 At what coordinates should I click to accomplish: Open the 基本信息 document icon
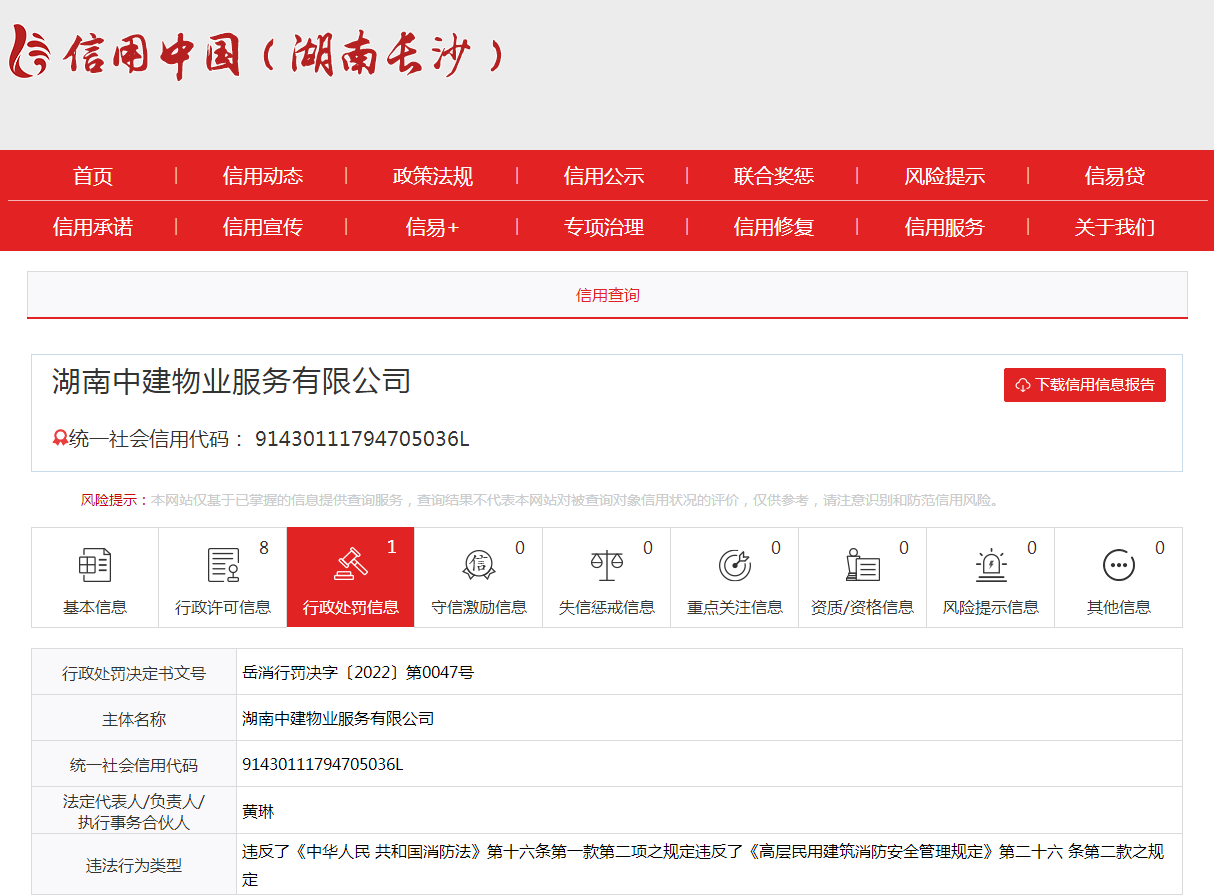(95, 565)
